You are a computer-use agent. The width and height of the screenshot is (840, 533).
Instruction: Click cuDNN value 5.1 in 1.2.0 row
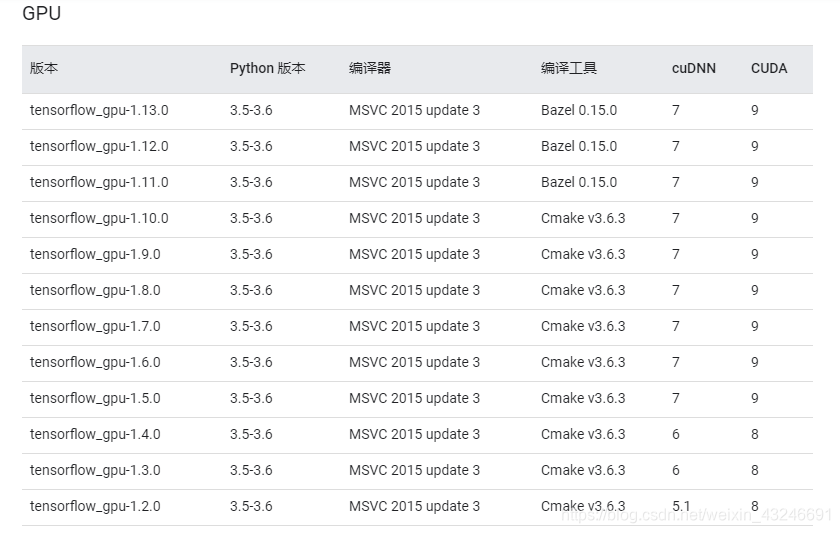pos(681,506)
